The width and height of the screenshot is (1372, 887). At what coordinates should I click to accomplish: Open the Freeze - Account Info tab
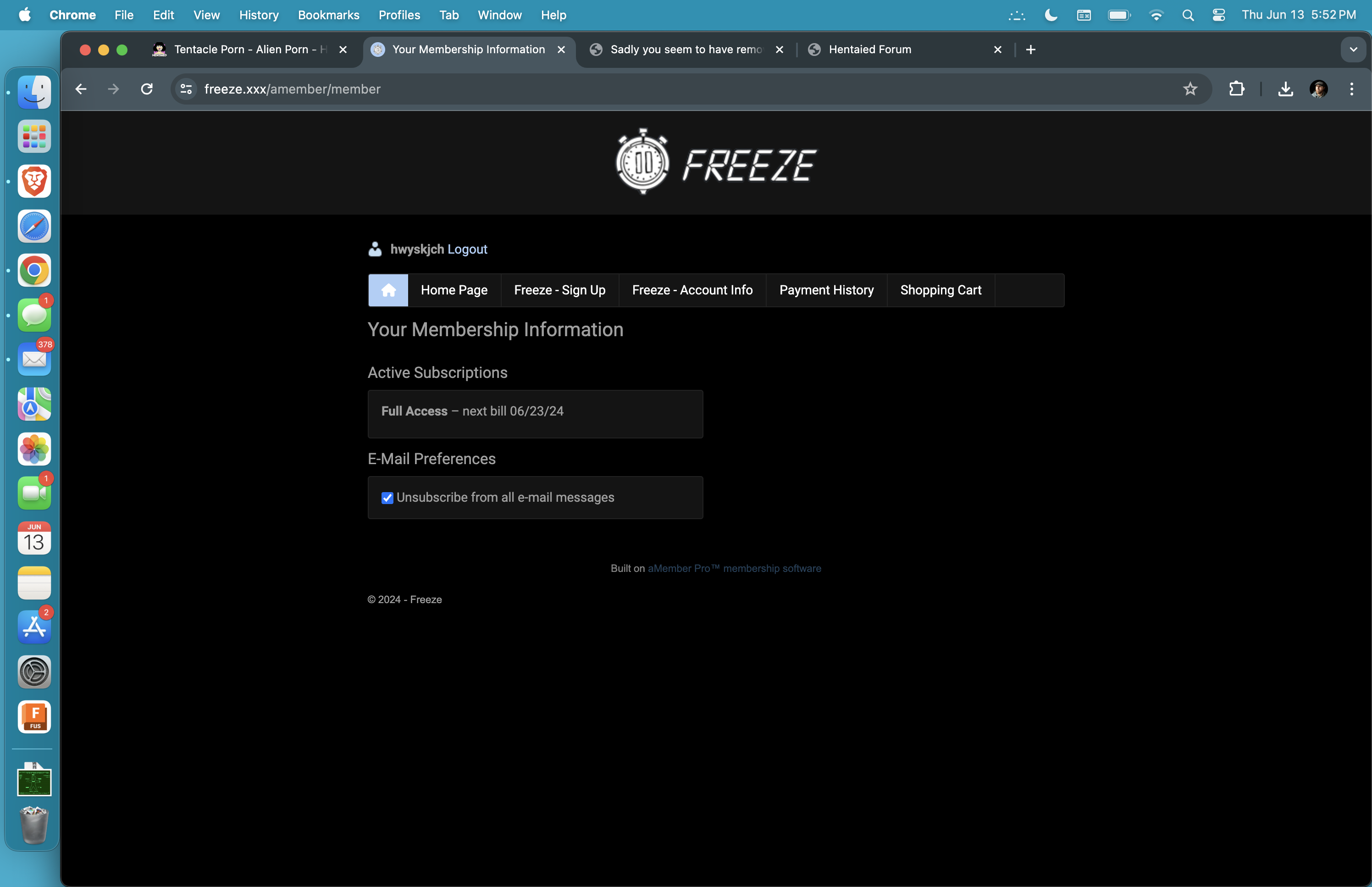coord(692,290)
